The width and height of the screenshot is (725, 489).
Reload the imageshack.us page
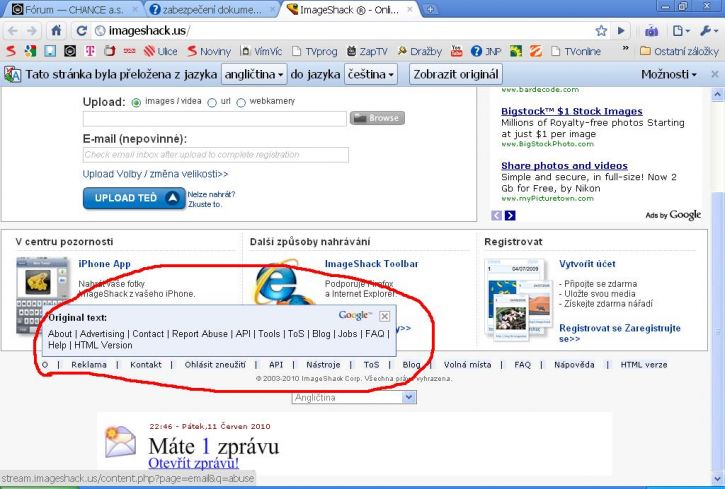[x=81, y=31]
